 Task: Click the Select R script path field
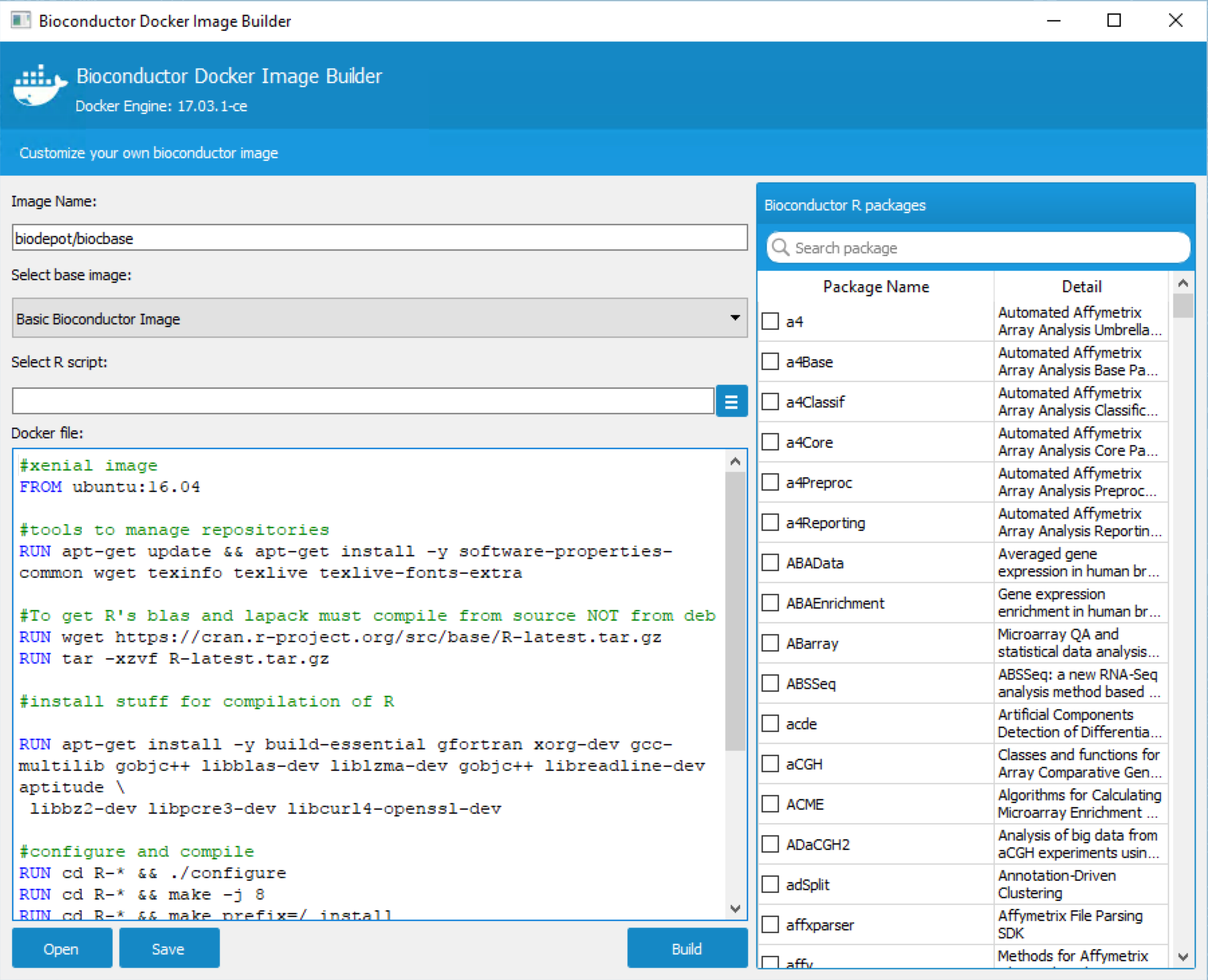click(363, 401)
